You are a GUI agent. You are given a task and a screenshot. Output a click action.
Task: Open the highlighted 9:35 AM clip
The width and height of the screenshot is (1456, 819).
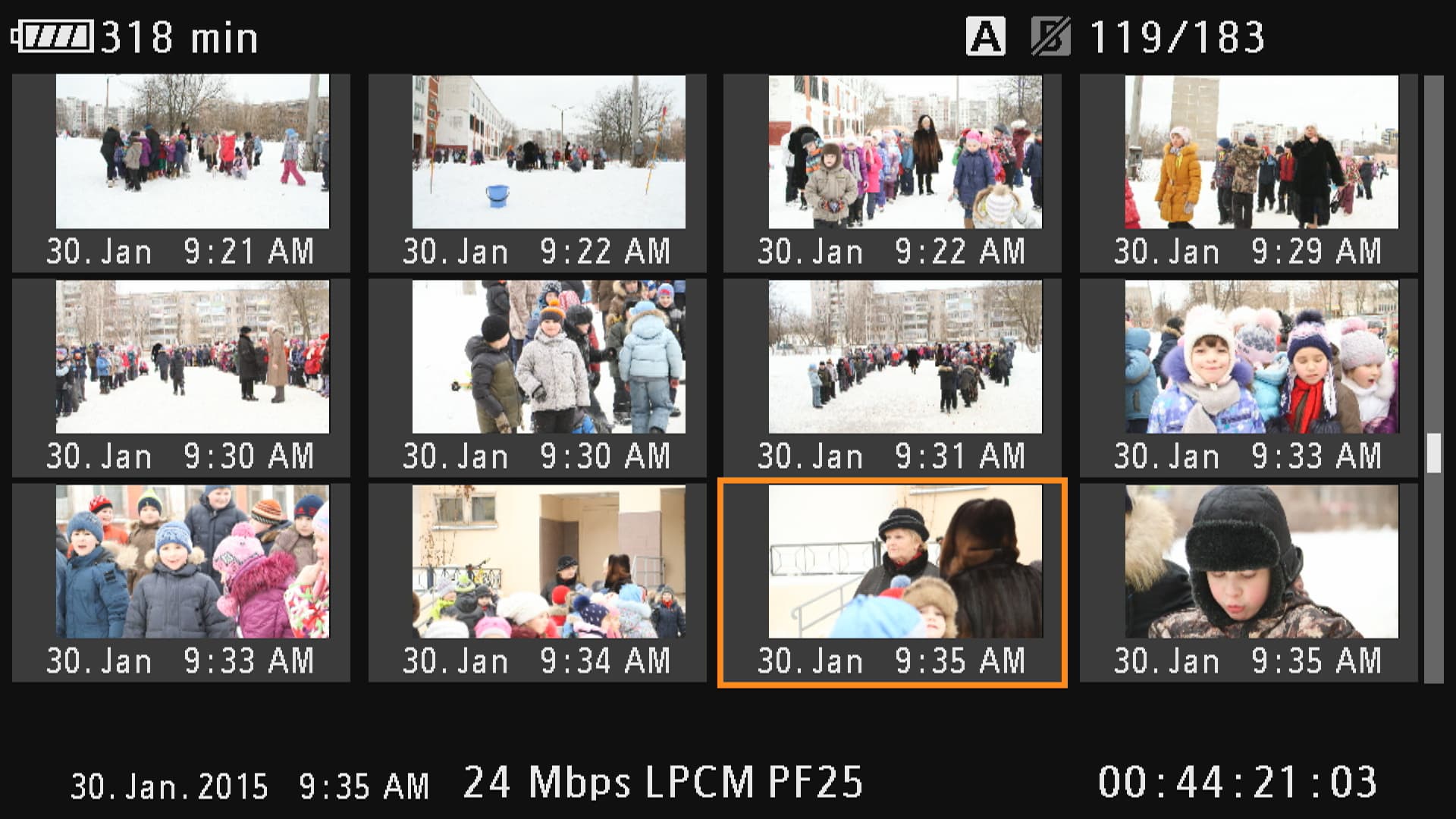[x=893, y=582]
